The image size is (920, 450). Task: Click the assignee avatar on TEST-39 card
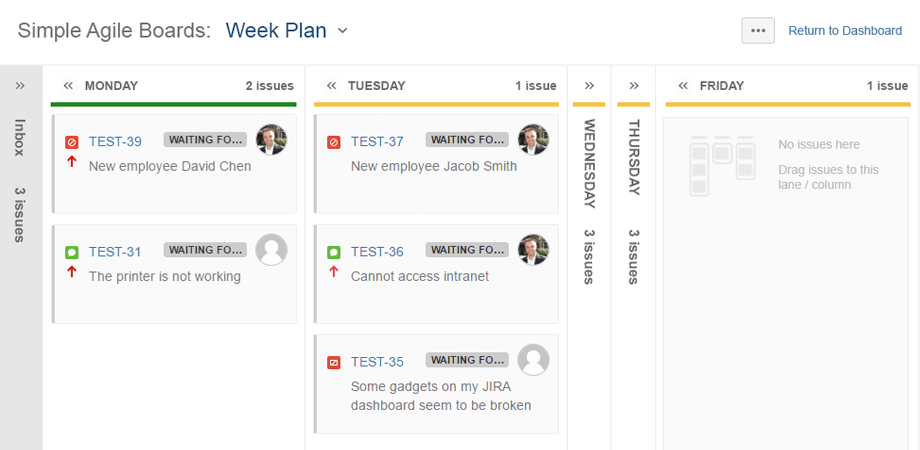(x=272, y=140)
